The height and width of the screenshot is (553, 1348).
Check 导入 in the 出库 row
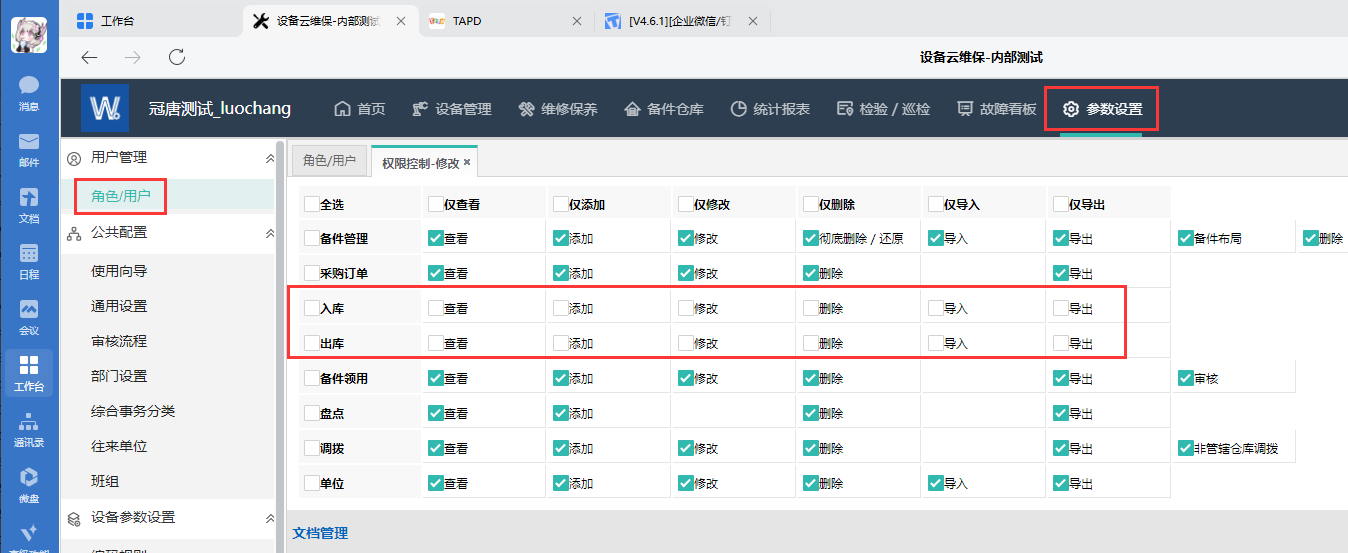[x=936, y=343]
